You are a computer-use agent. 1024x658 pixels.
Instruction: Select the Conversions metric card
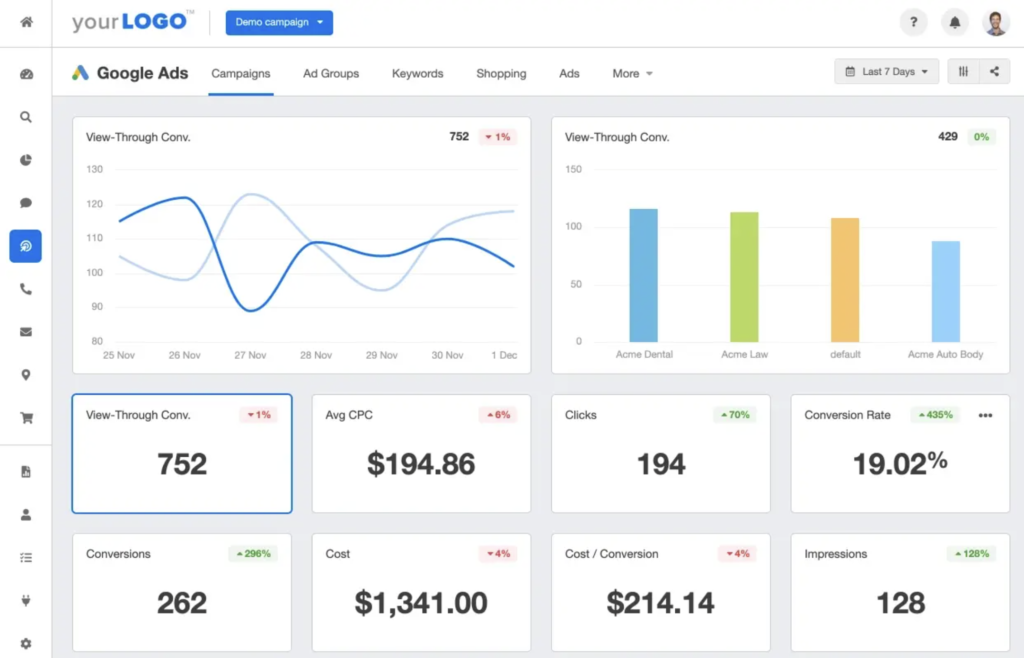point(182,593)
